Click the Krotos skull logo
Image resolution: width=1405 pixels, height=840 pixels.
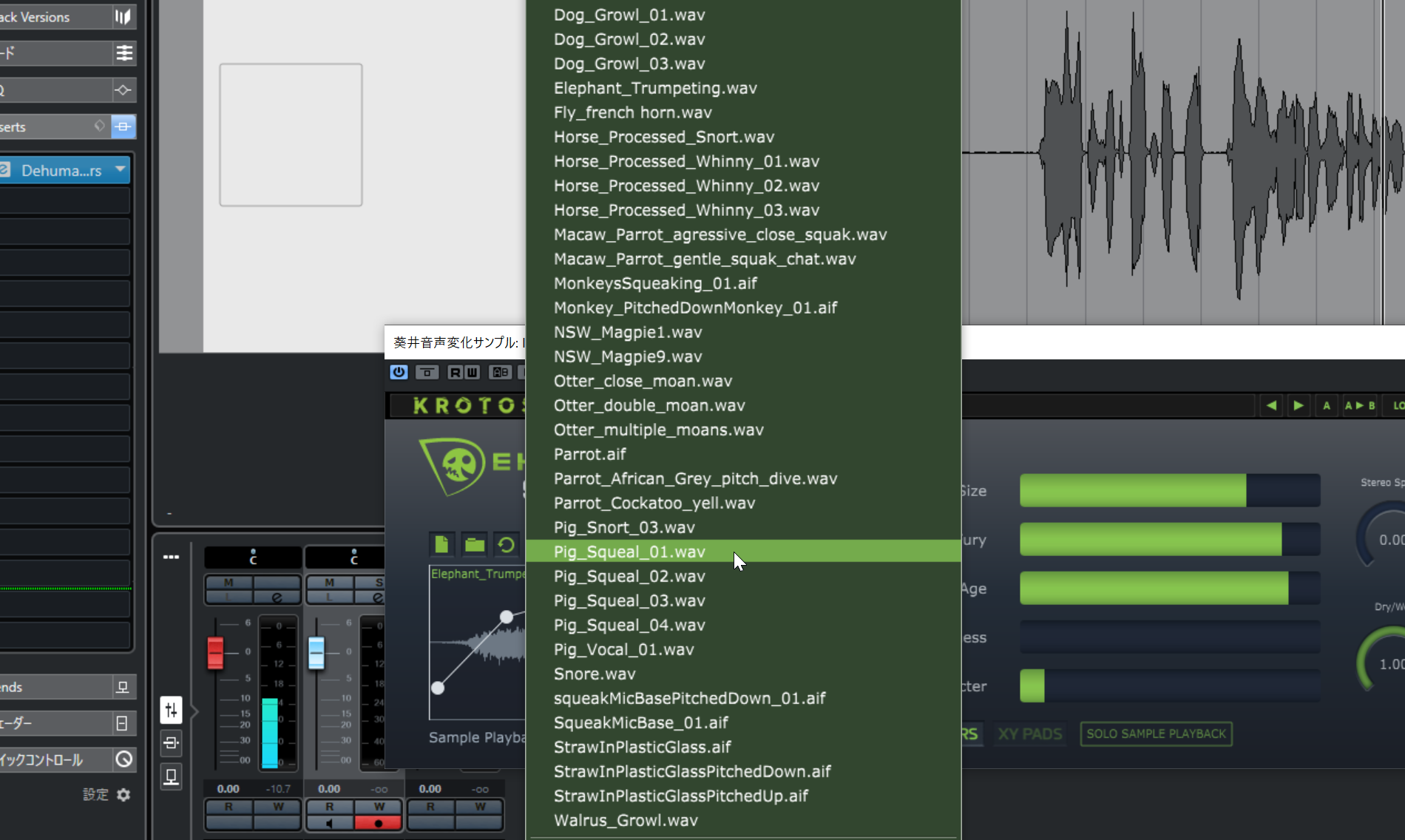[453, 465]
